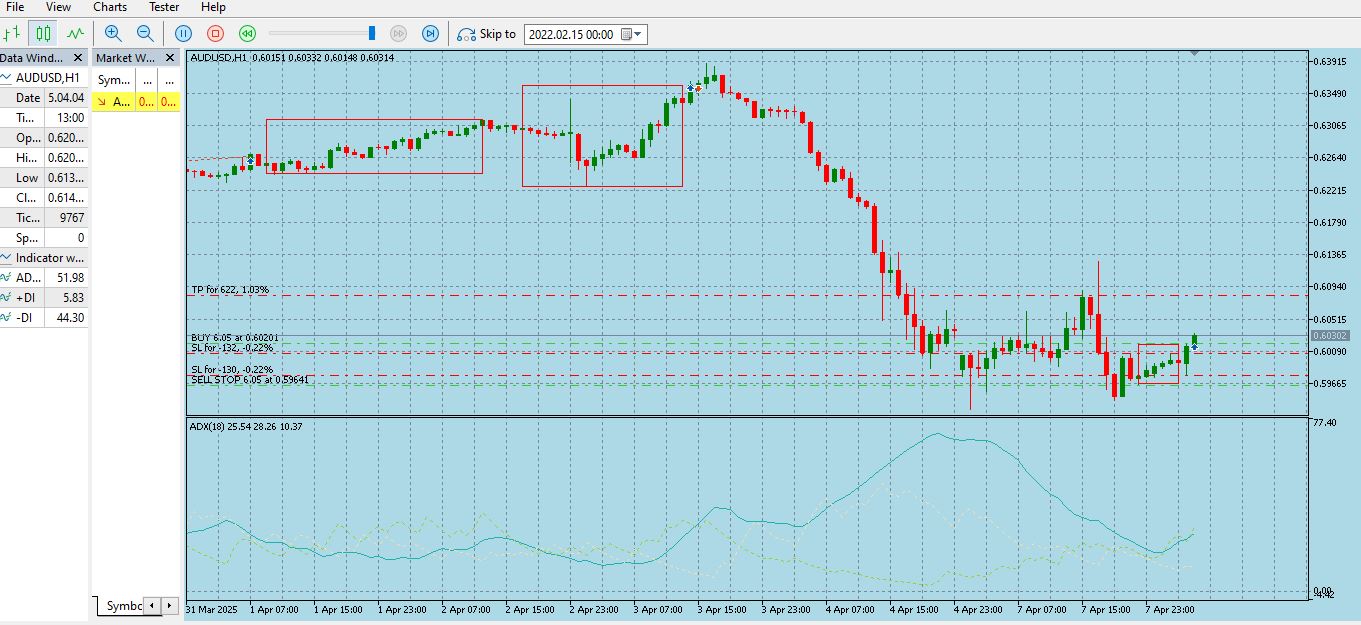Click the skip-to-end playback icon
This screenshot has width=1361, height=625.
click(430, 33)
